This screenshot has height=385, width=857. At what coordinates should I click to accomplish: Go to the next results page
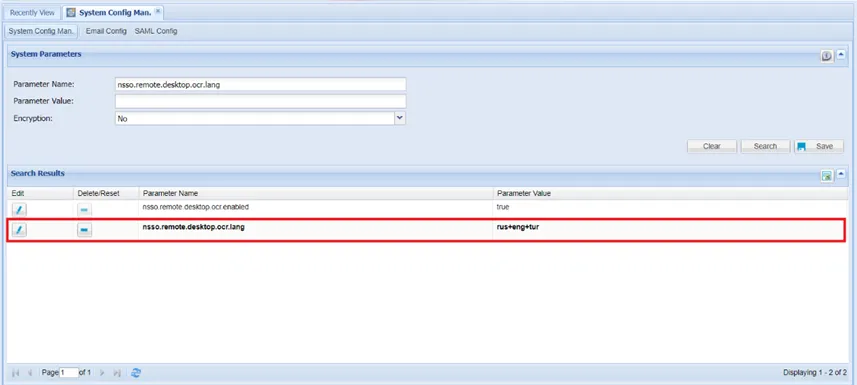(102, 372)
